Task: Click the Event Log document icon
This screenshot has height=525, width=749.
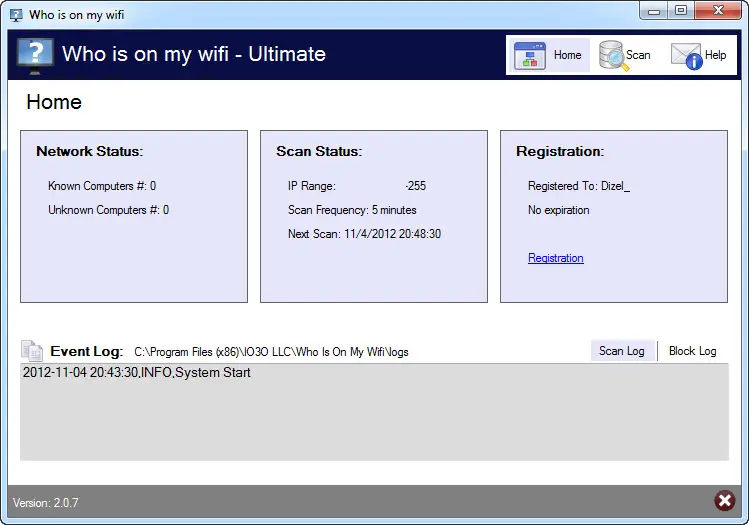Action: click(32, 351)
